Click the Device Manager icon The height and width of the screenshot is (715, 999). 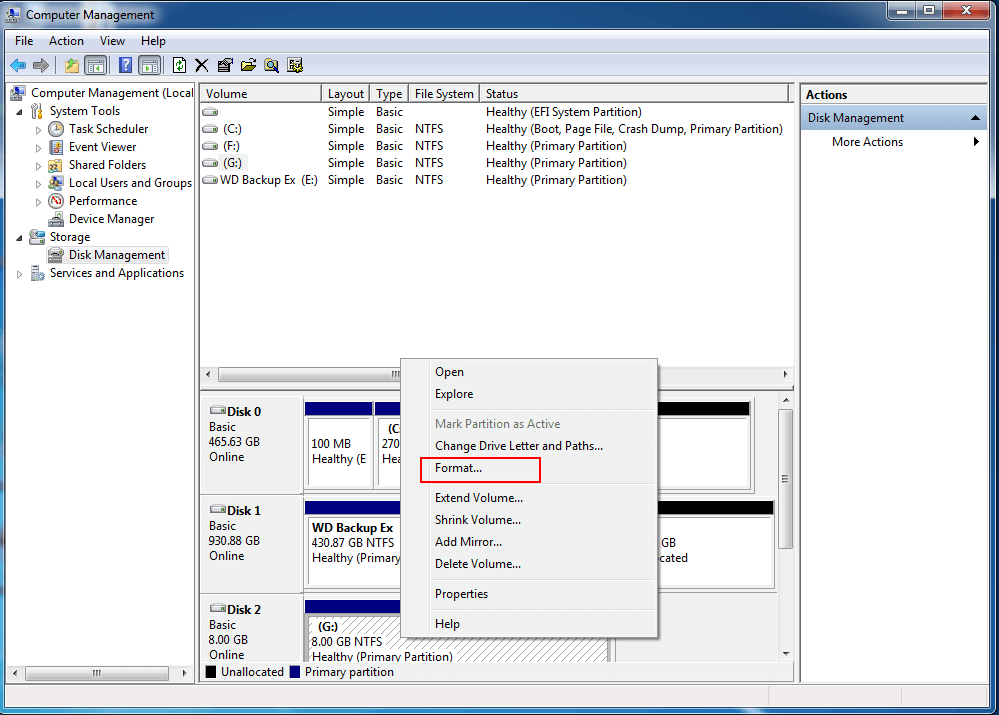pyautogui.click(x=56, y=219)
